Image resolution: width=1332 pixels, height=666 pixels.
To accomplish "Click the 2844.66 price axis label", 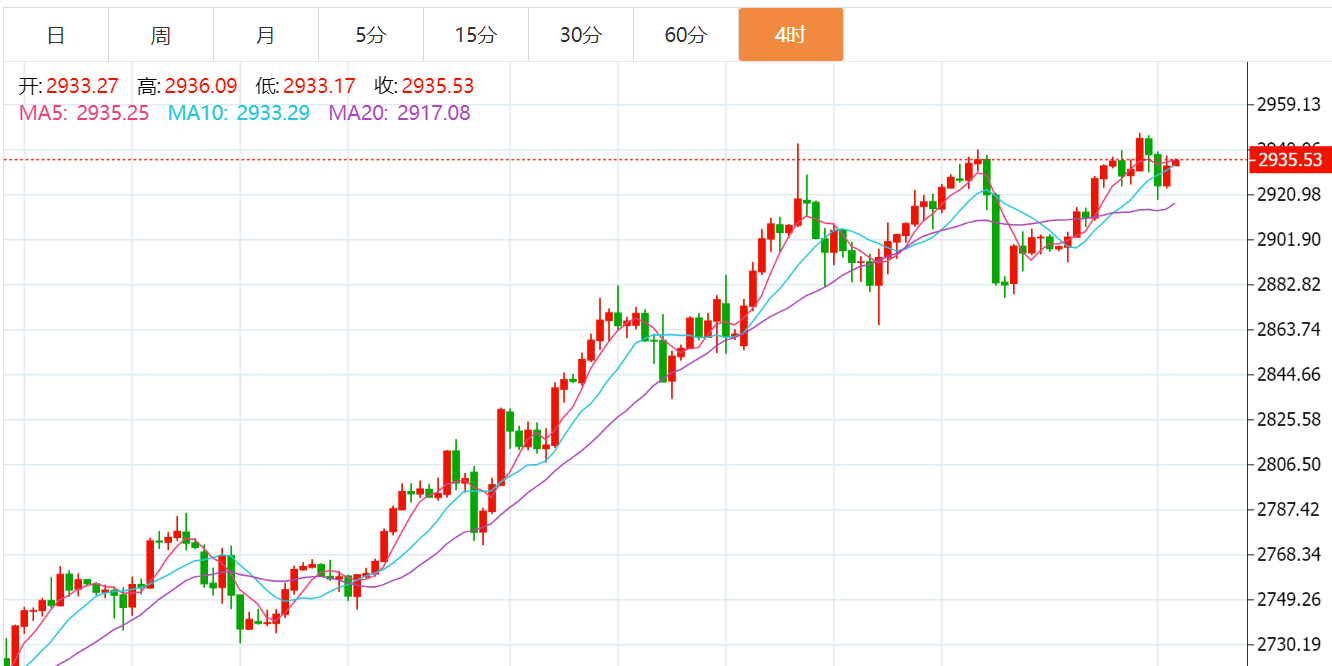I will coord(1289,374).
